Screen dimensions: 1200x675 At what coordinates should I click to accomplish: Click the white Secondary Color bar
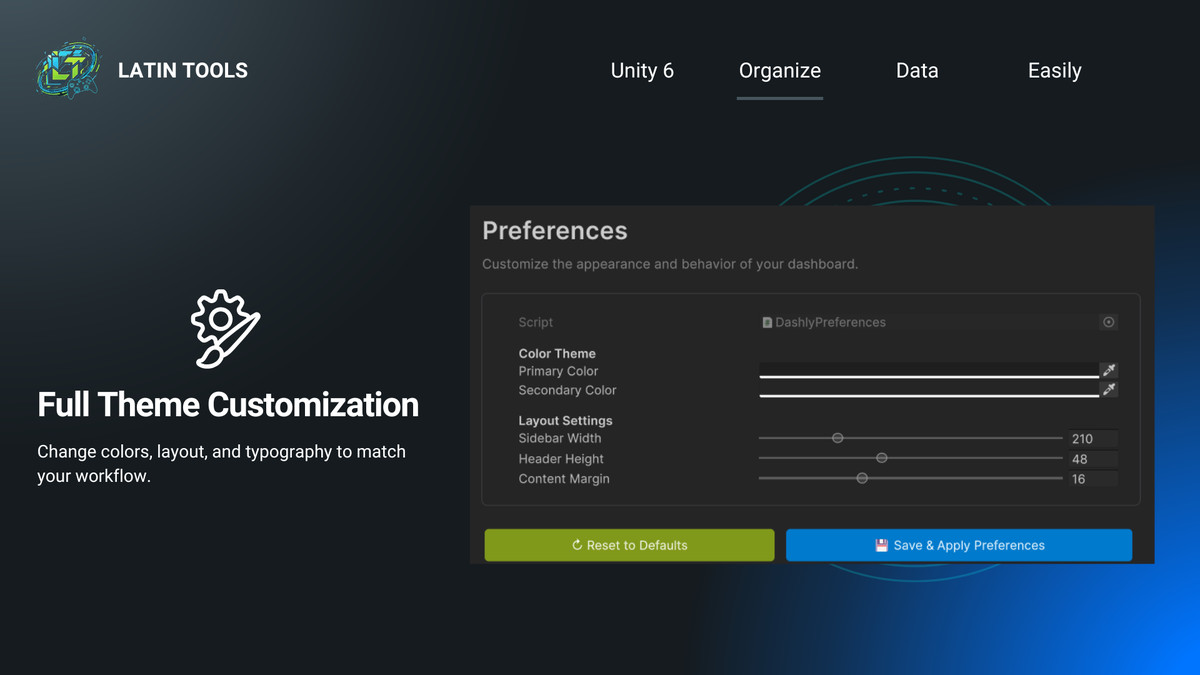pos(930,392)
